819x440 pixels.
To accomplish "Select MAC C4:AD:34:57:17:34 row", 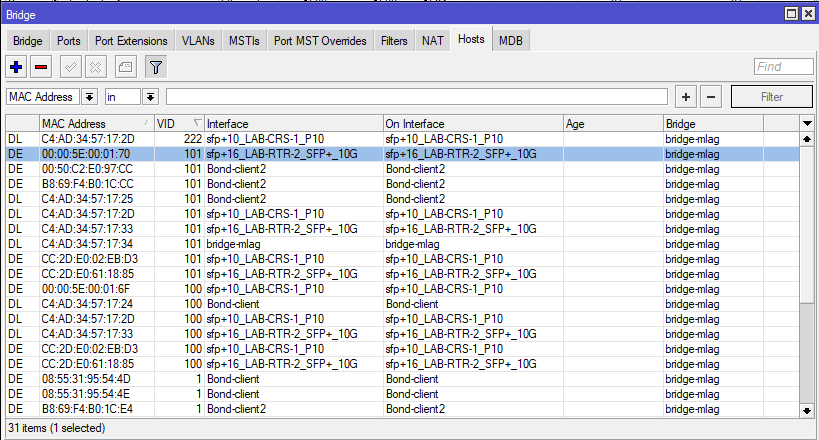I will click(x=402, y=244).
